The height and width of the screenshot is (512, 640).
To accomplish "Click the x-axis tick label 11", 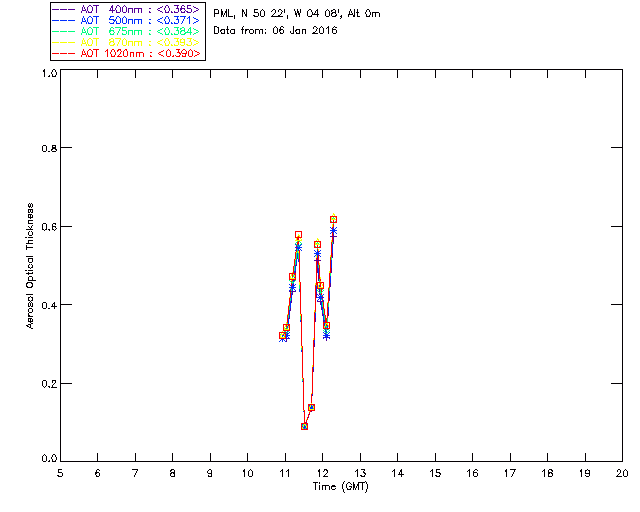I will coord(285,473).
